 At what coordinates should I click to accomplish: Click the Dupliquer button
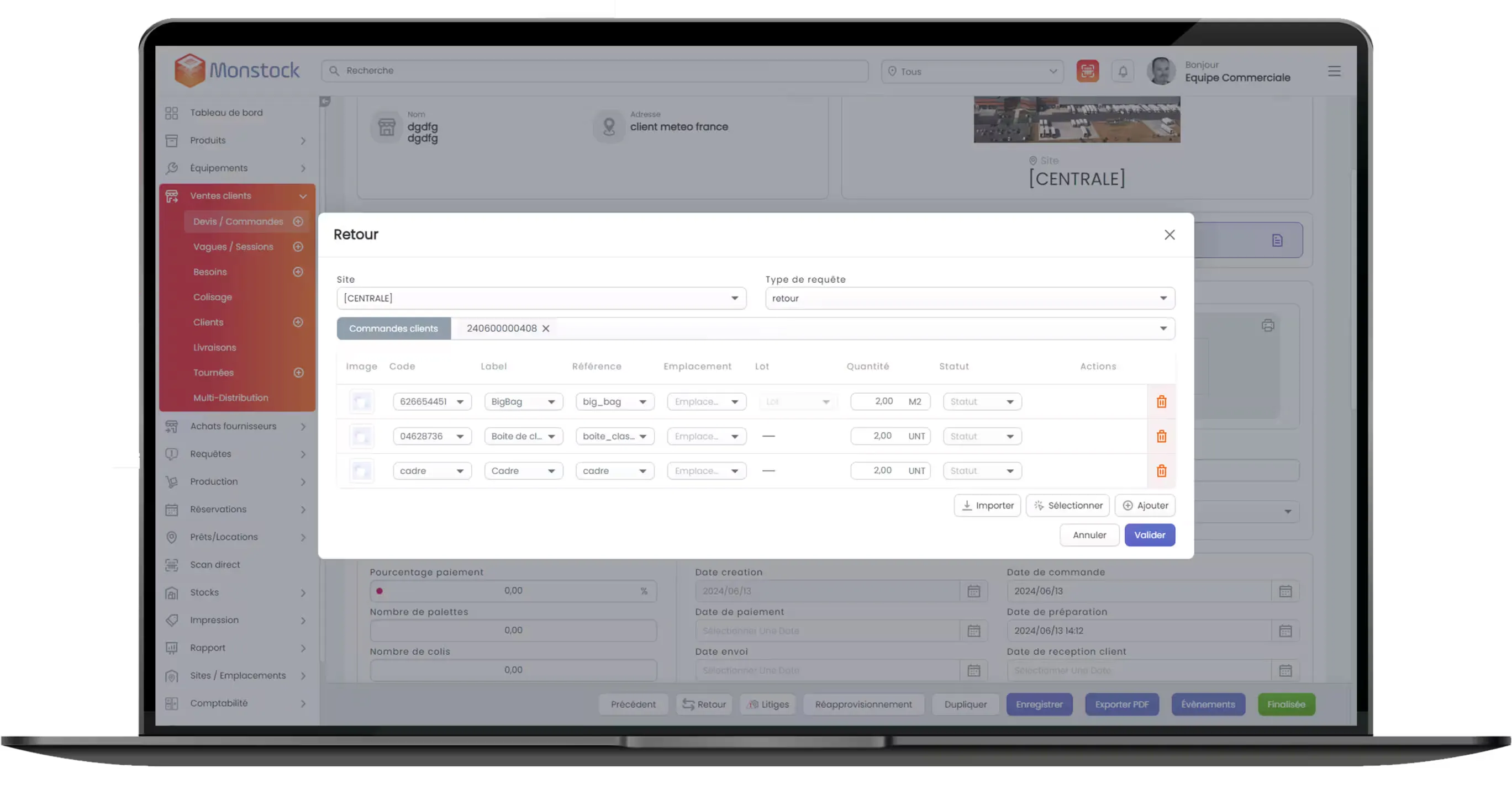(965, 704)
